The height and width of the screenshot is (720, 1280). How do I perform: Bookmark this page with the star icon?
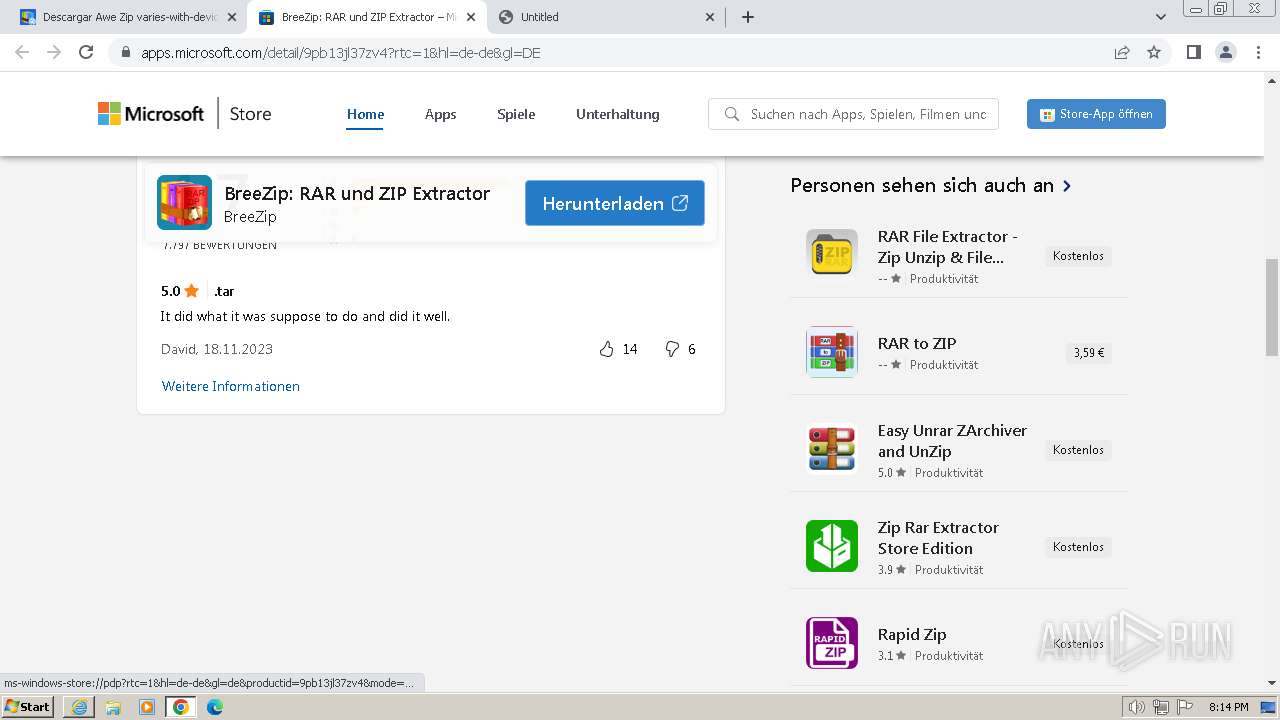[1154, 52]
